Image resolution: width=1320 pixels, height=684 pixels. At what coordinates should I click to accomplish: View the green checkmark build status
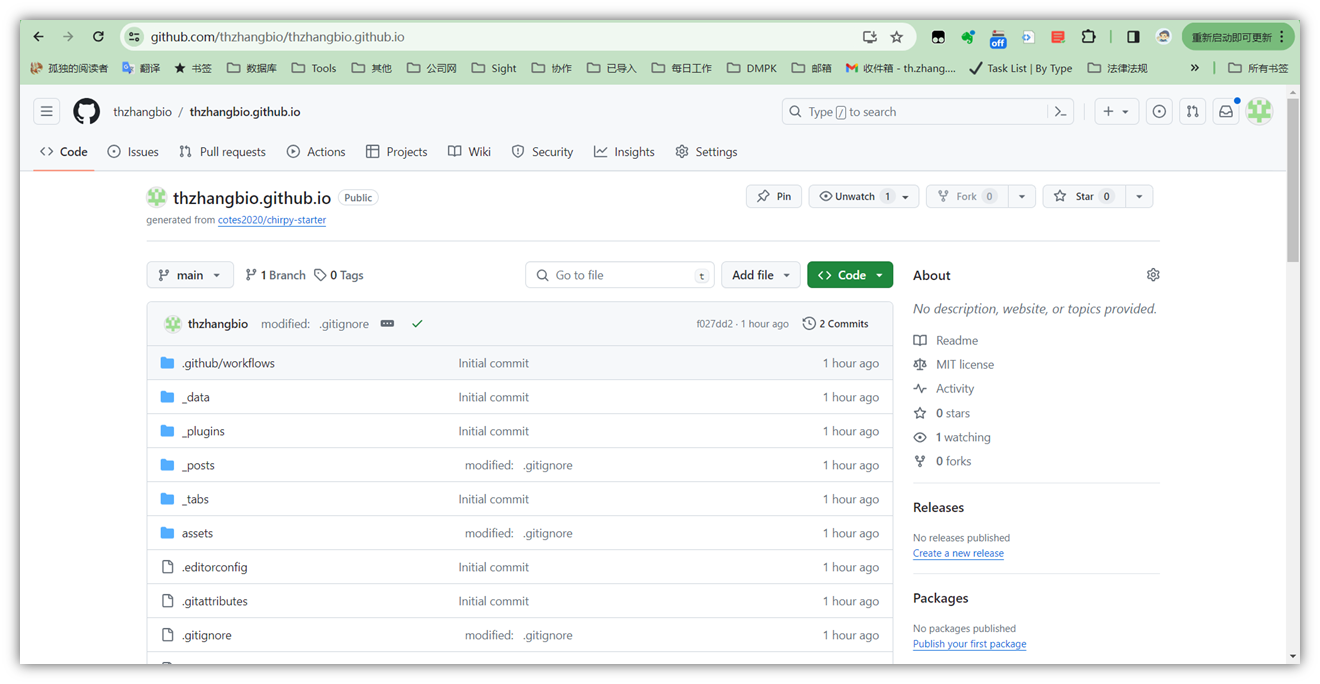tap(417, 324)
